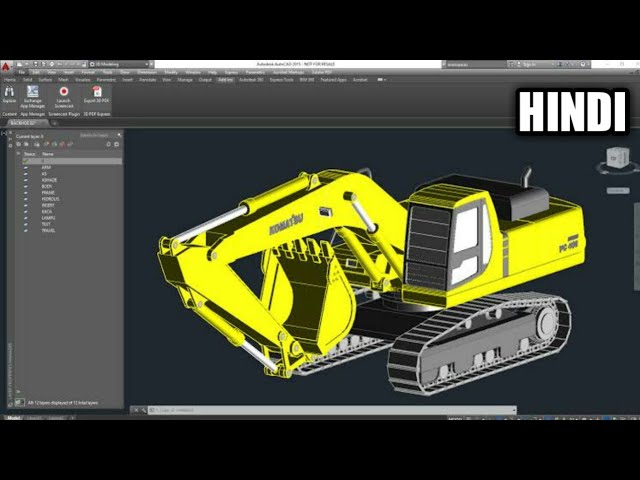Click WCS dropdown below ViewCube
The image size is (640, 480).
[x=618, y=191]
